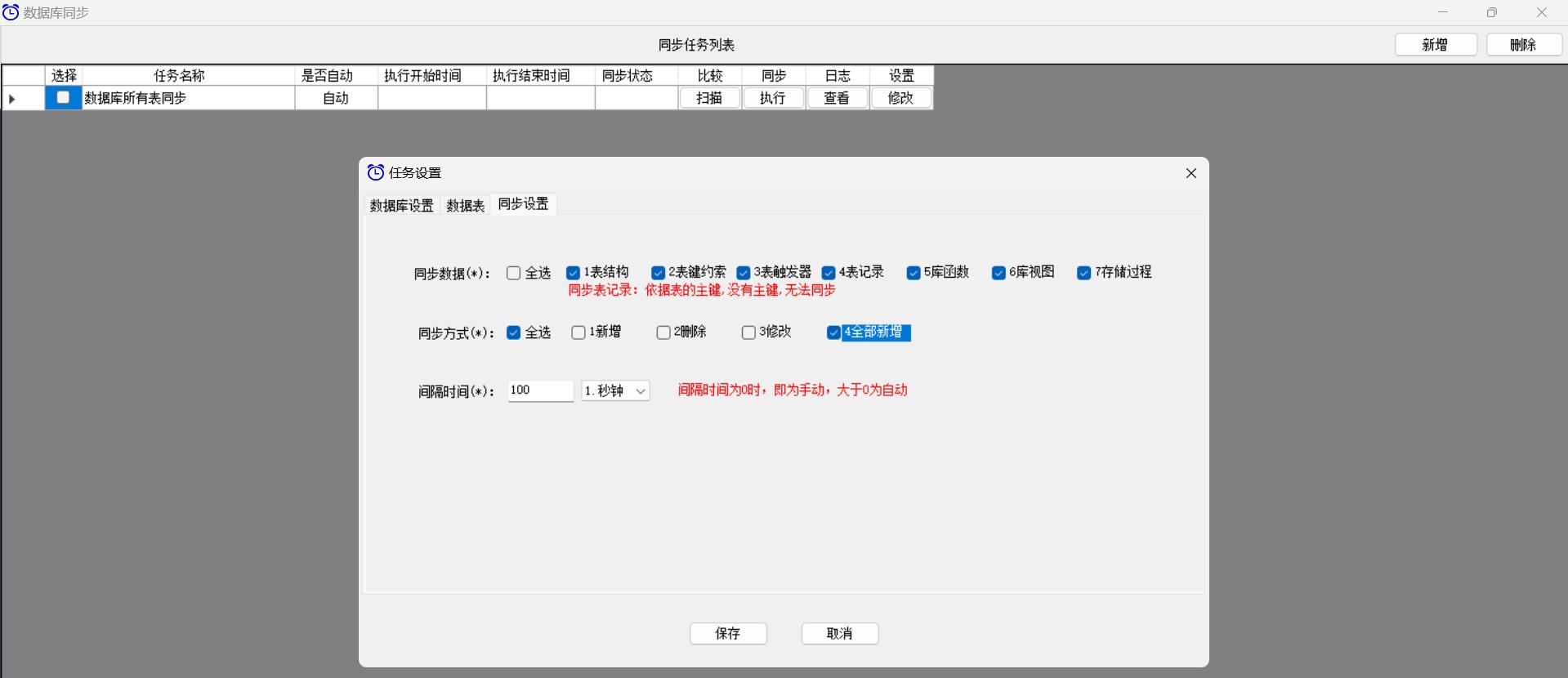Click the 比较 column header
1568x678 pixels.
(x=710, y=76)
